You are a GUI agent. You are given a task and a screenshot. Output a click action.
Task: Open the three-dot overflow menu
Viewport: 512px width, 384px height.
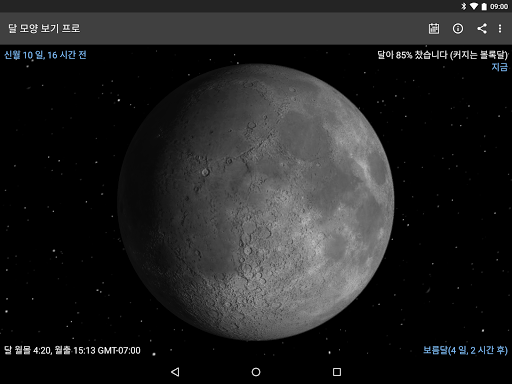click(500, 29)
